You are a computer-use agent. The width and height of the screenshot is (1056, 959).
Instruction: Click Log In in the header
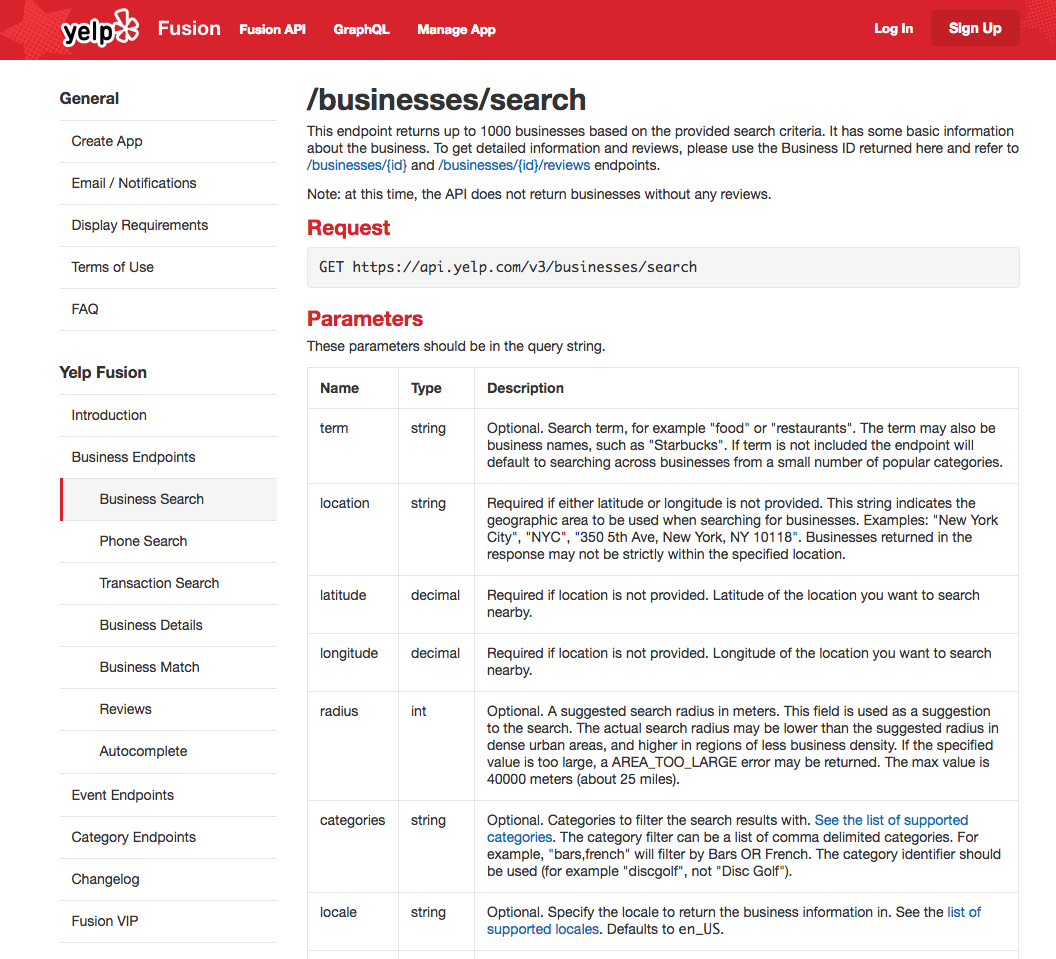tap(893, 28)
